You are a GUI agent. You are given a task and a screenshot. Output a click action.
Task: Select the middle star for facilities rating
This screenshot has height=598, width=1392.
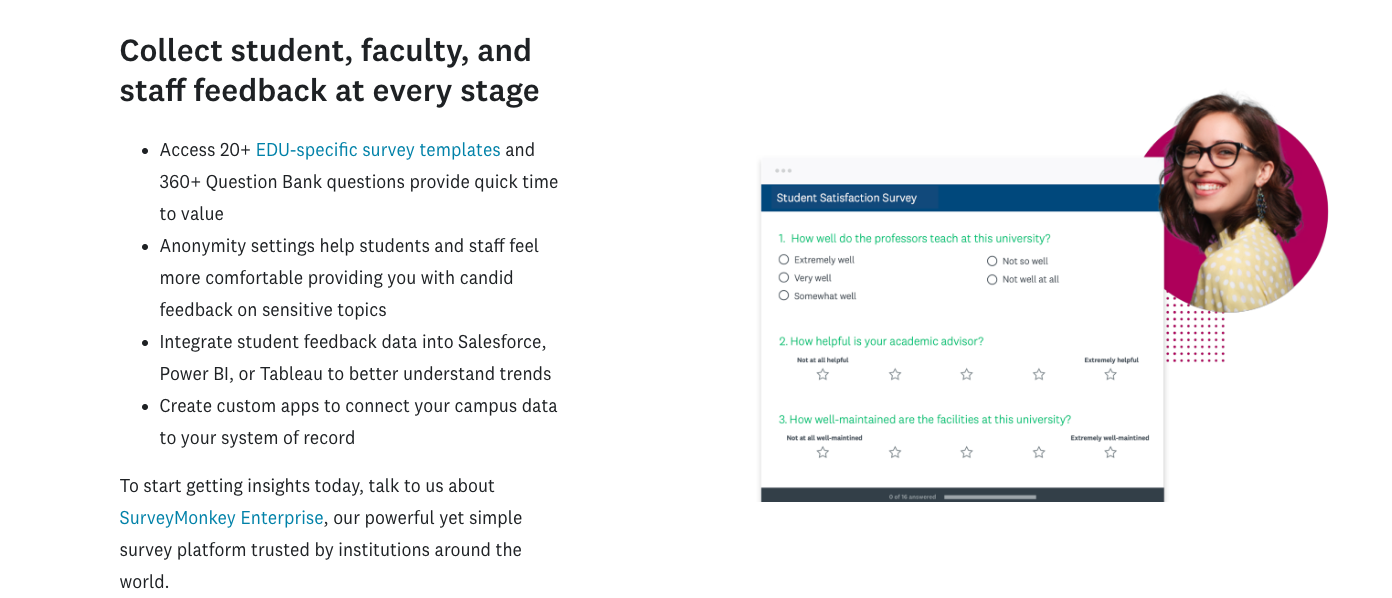(x=967, y=453)
